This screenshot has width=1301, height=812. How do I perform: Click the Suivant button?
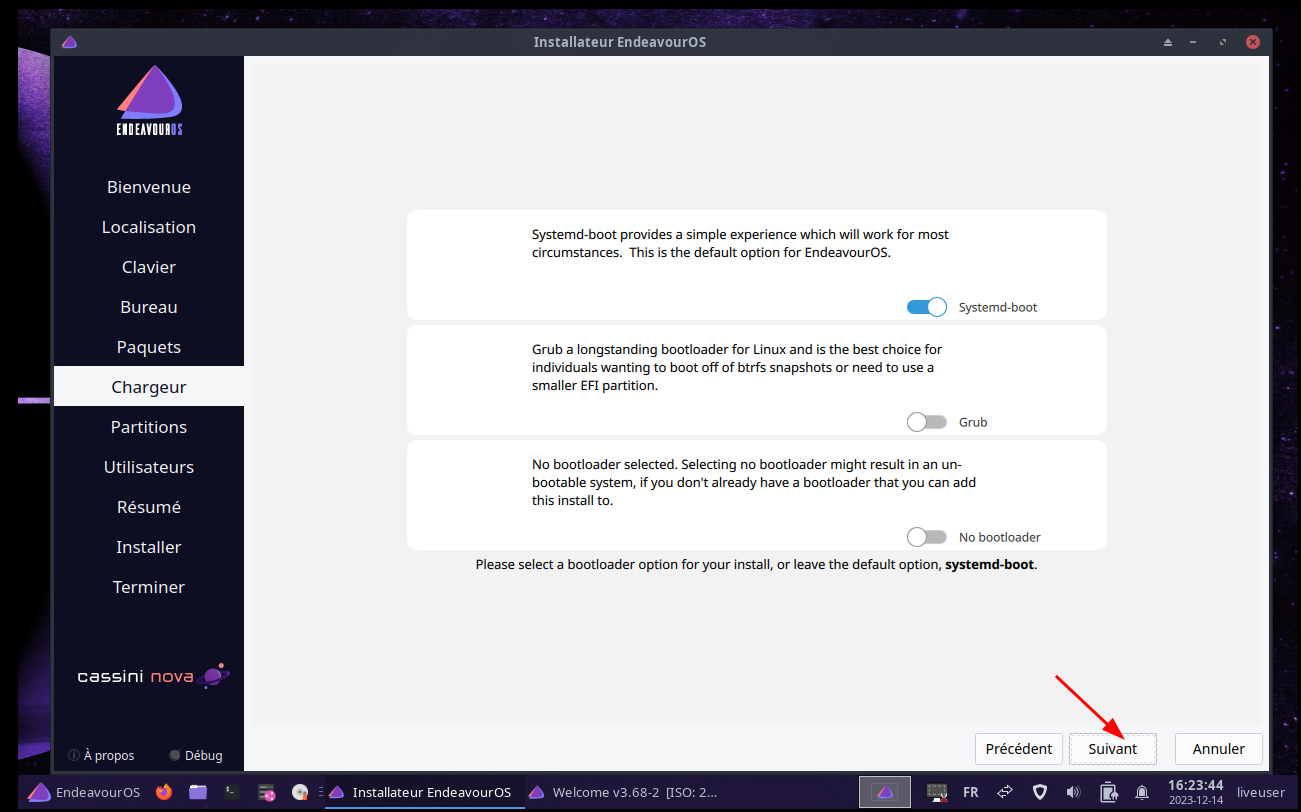1112,749
